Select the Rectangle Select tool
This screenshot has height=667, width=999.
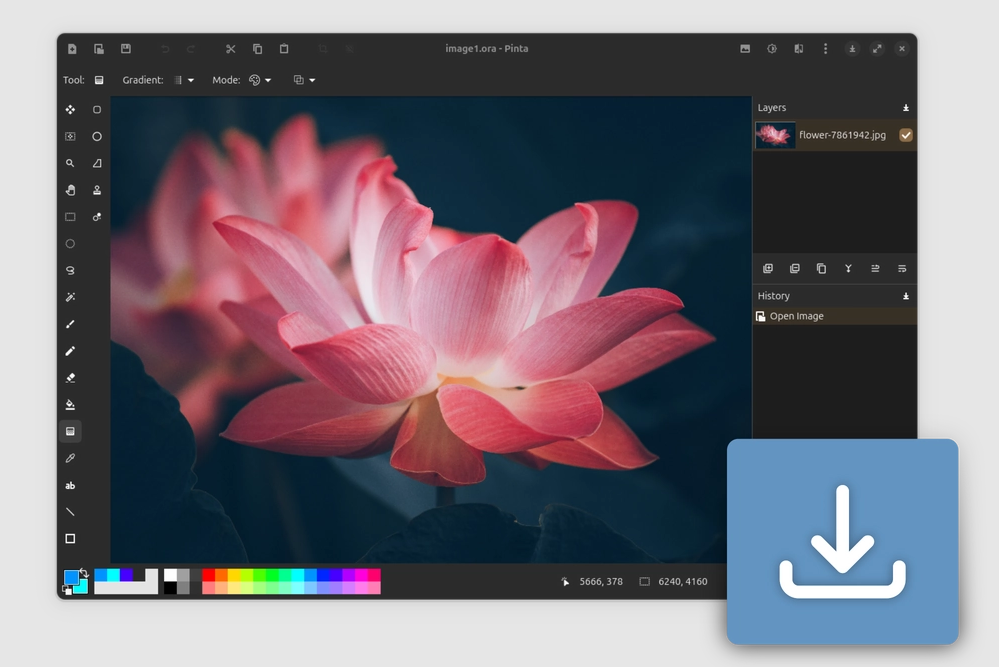pos(70,217)
